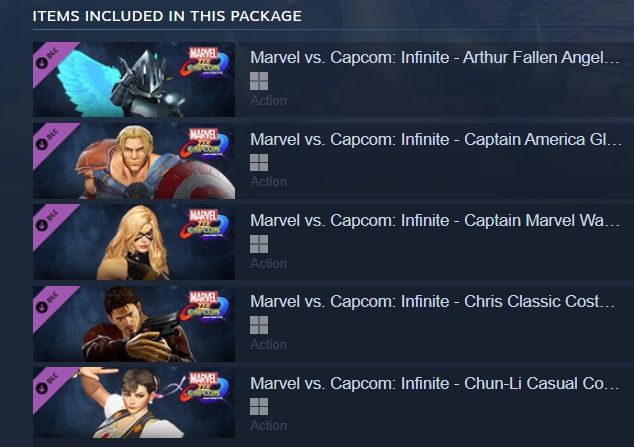
Task: Click Windows icon under Arthur Fallen Angel item
Action: tap(259, 81)
